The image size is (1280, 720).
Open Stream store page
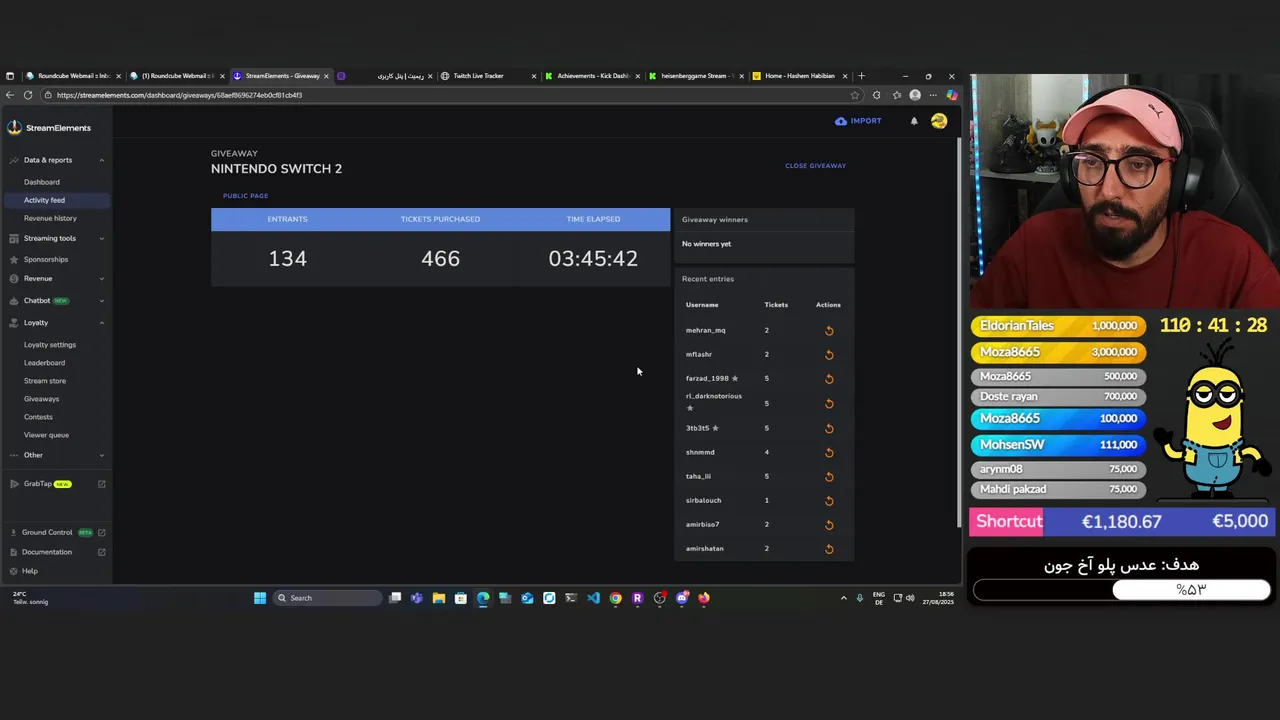pos(45,381)
